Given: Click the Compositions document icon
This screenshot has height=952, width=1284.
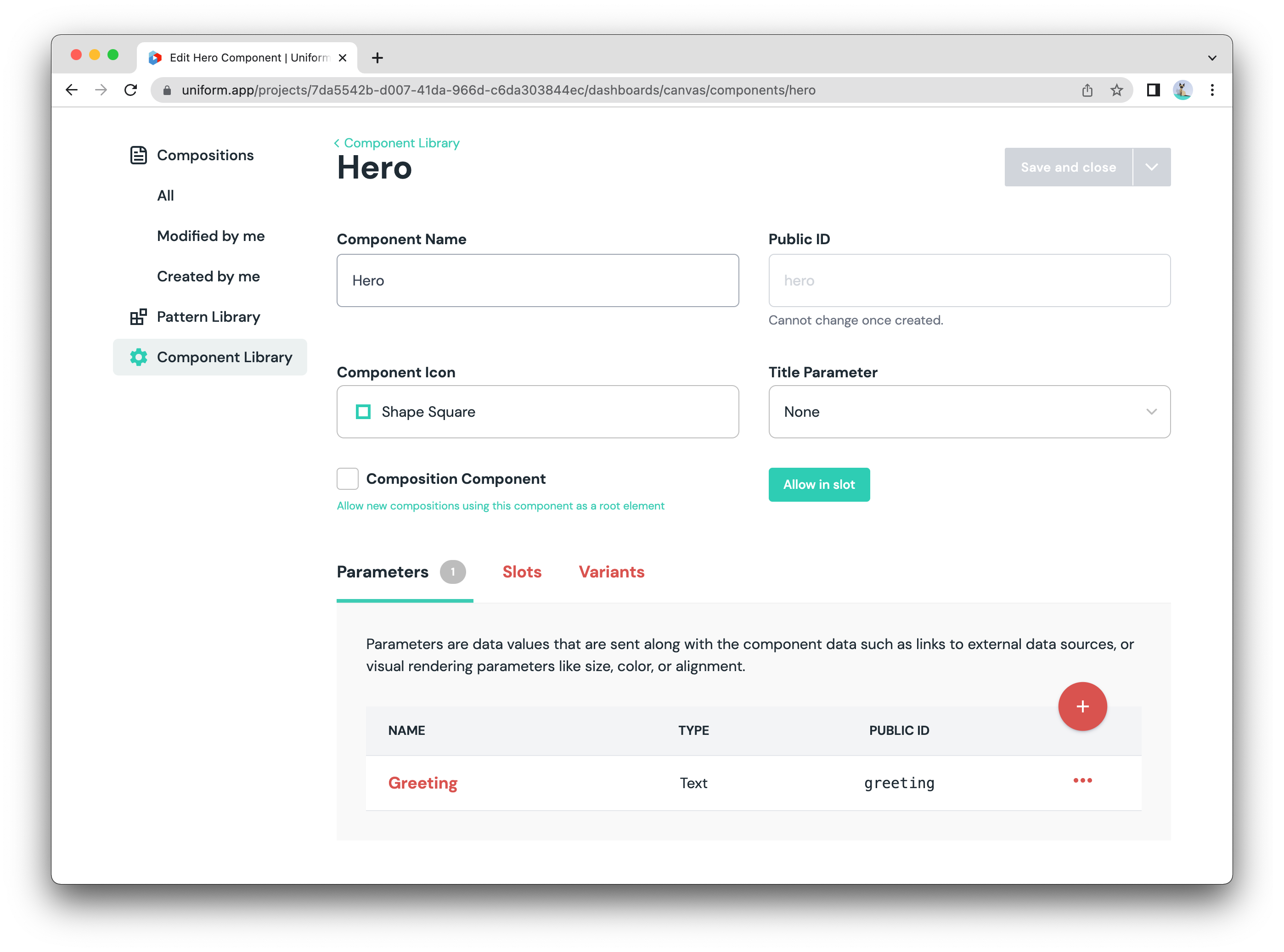Looking at the screenshot, I should (x=138, y=155).
